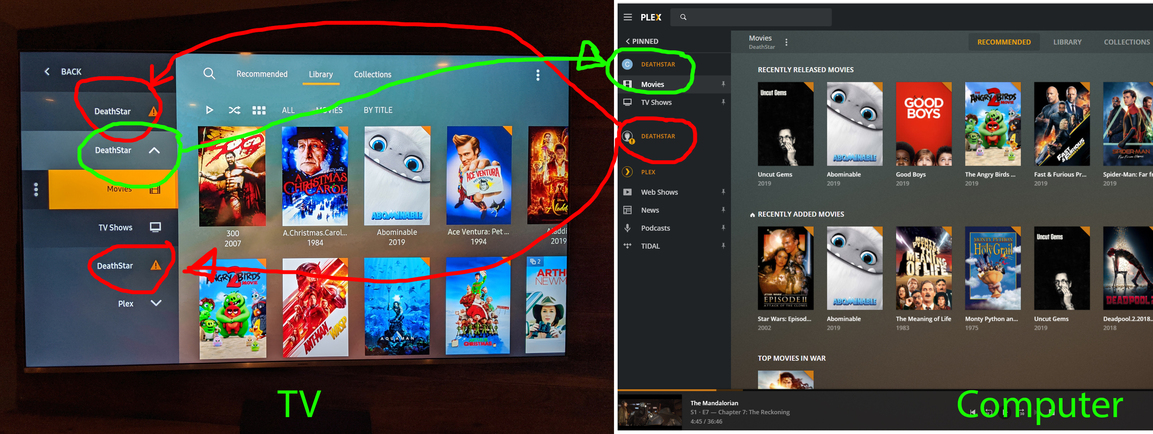Toggle the pin for Movies in Computer sidebar
The width and height of the screenshot is (1153, 434).
point(723,85)
